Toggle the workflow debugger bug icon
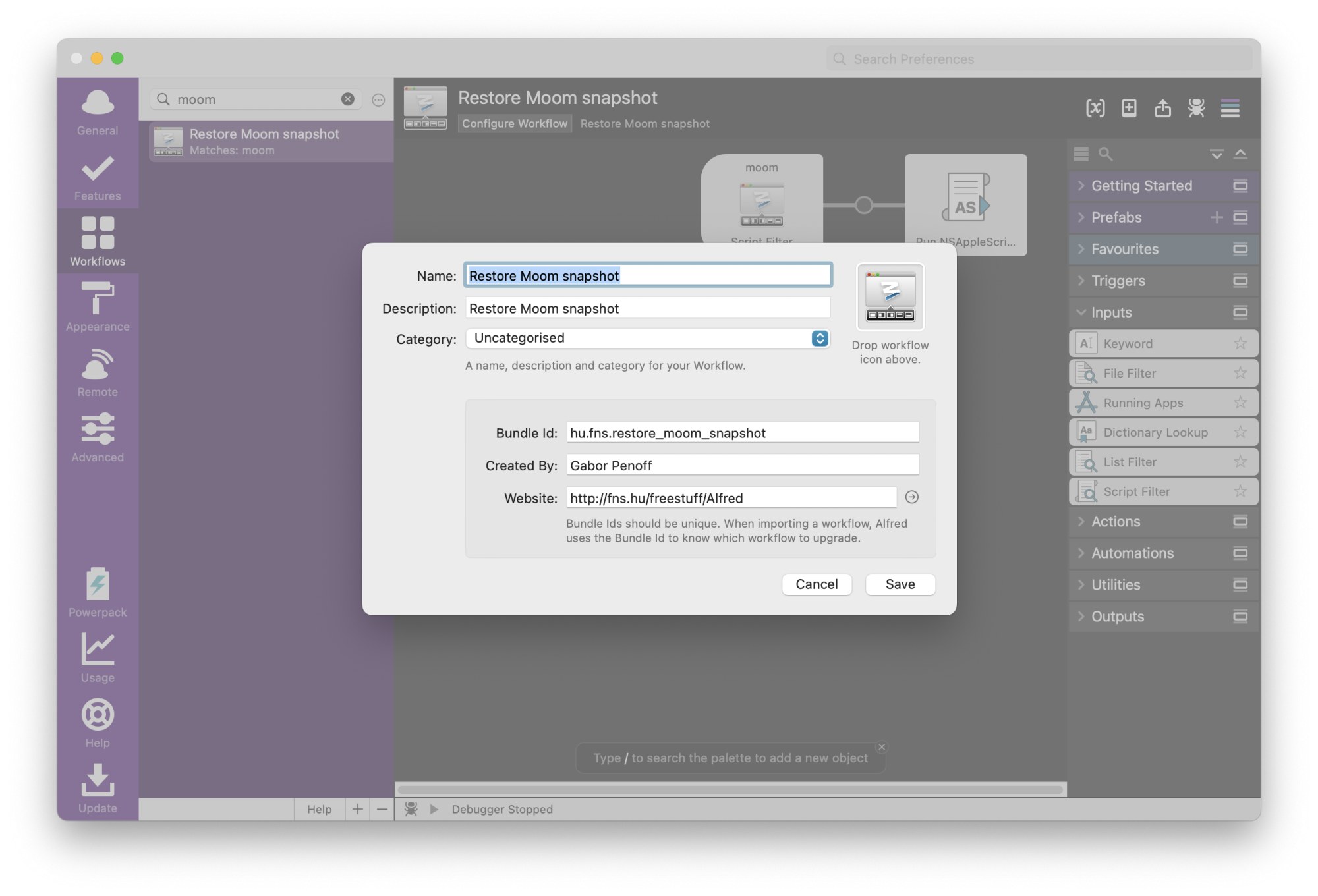 pyautogui.click(x=1196, y=108)
